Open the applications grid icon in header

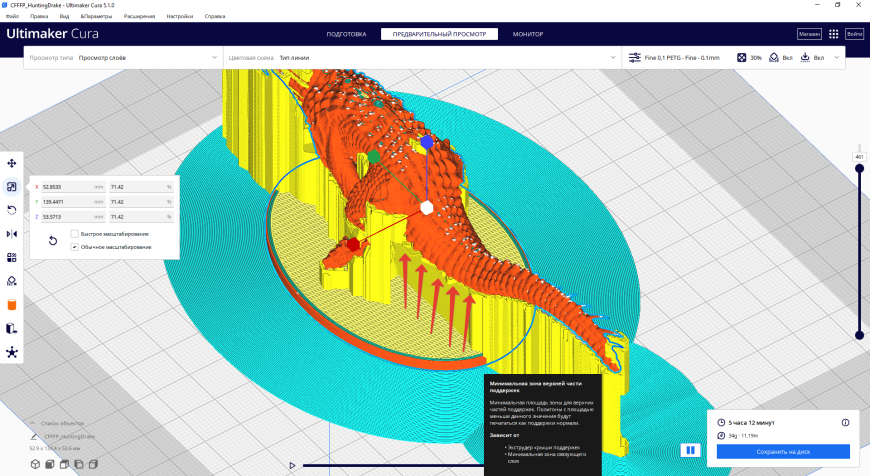coord(833,34)
